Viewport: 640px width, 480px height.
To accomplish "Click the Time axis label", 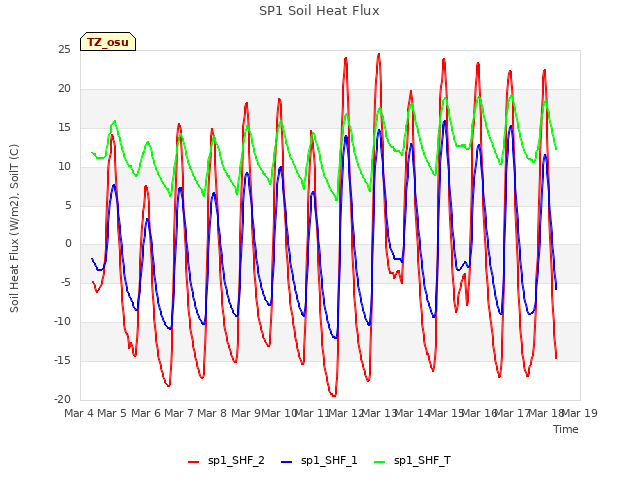I will coord(566,429).
